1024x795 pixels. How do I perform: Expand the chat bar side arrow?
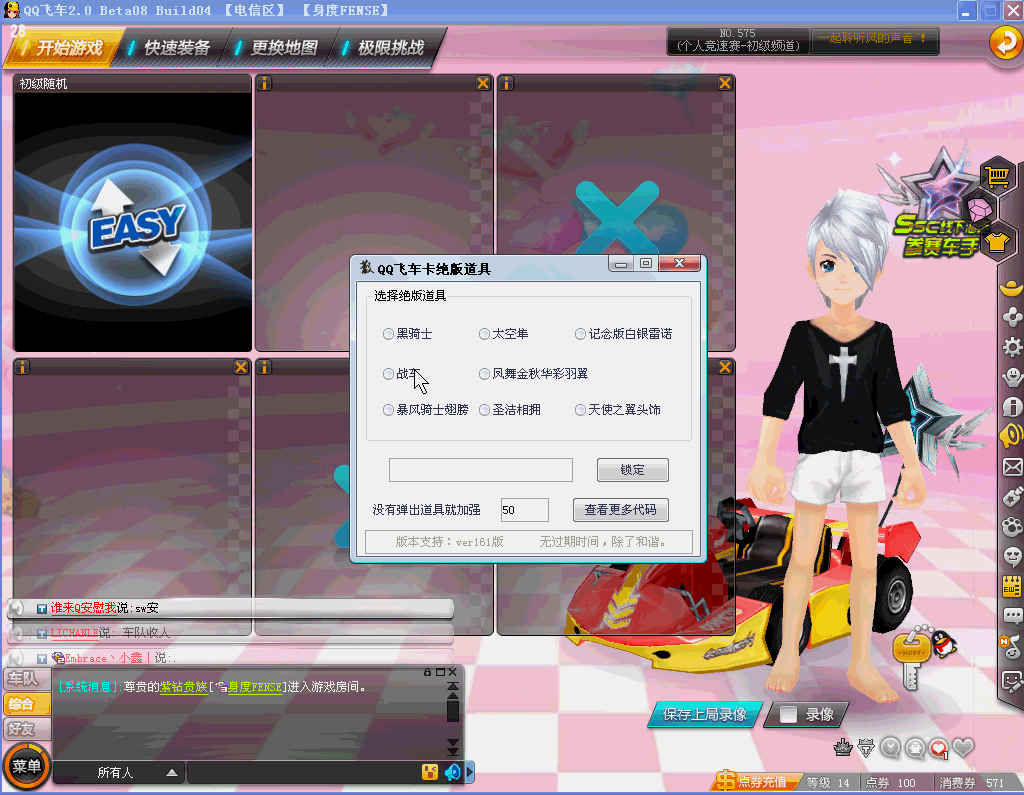coord(470,772)
